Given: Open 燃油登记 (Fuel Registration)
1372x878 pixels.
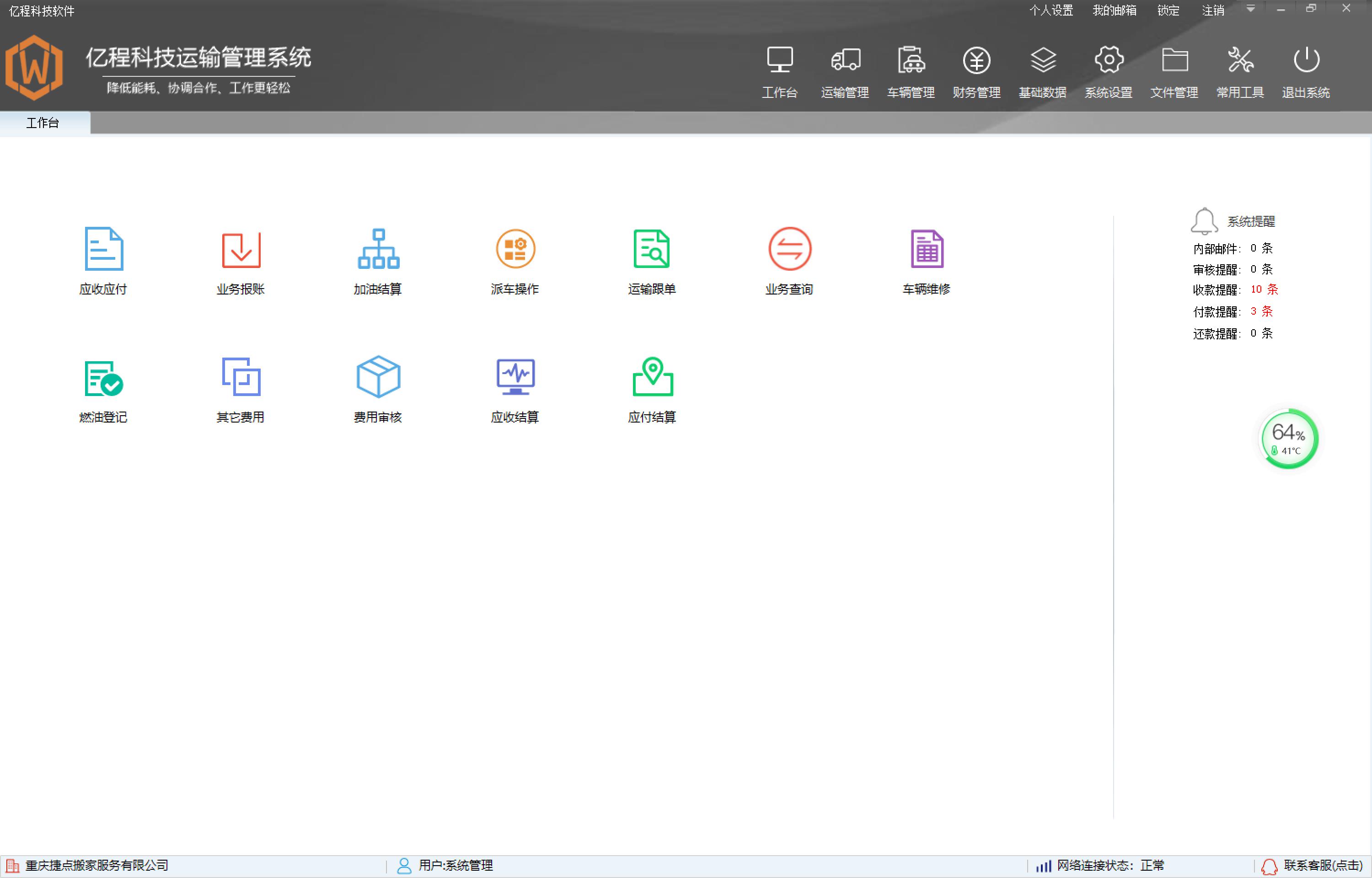Looking at the screenshot, I should click(102, 388).
